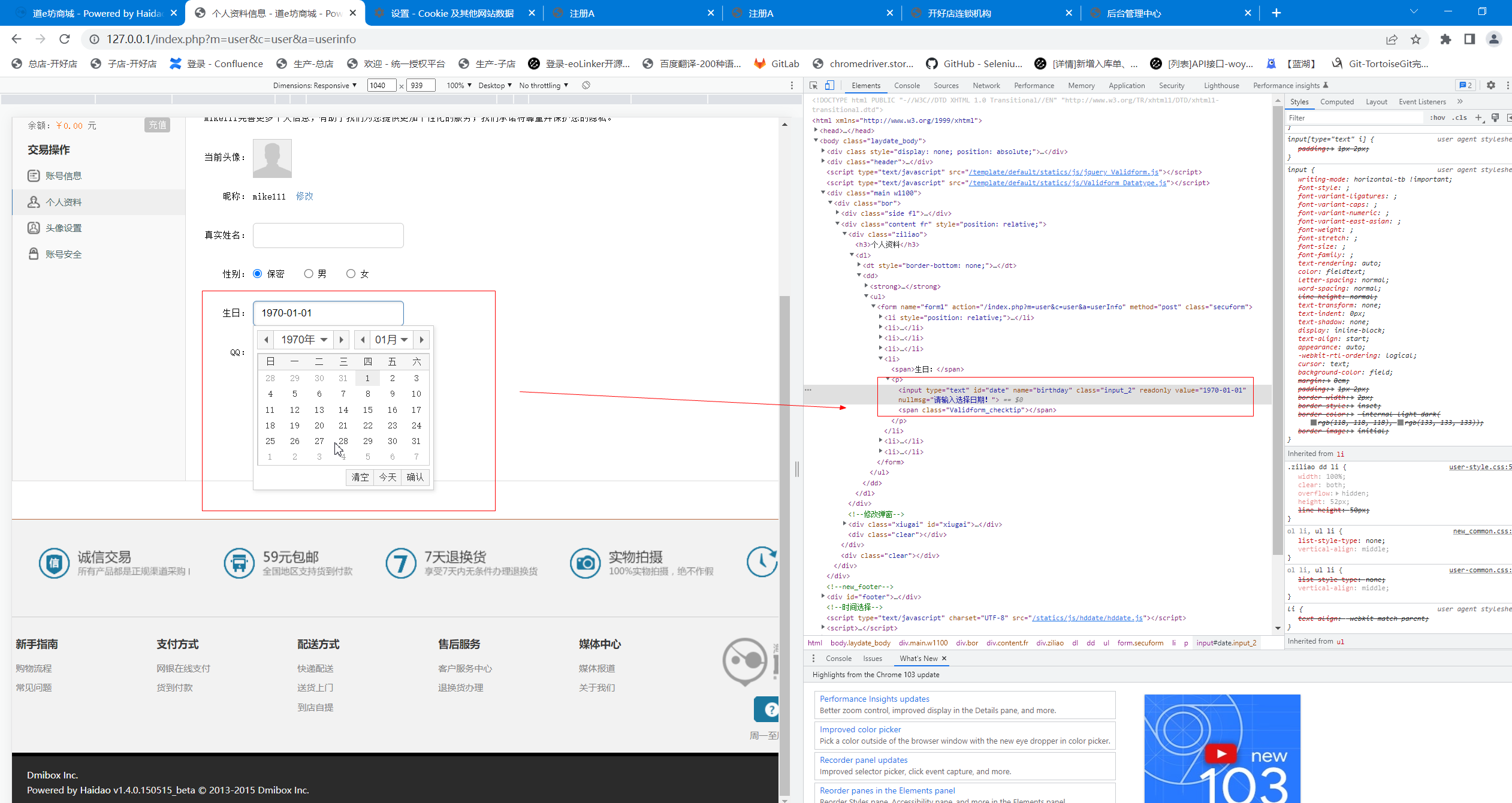Click the share page icon in address bar
The image size is (1512, 803).
[x=1392, y=39]
